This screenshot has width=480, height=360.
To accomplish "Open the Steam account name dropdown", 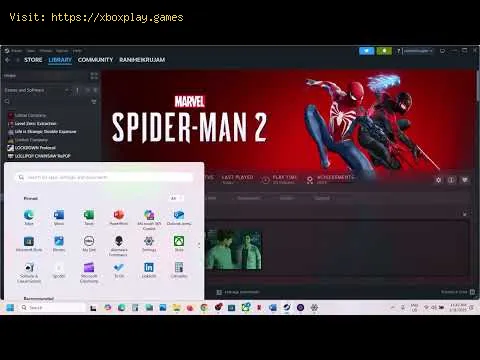I will 418,51.
